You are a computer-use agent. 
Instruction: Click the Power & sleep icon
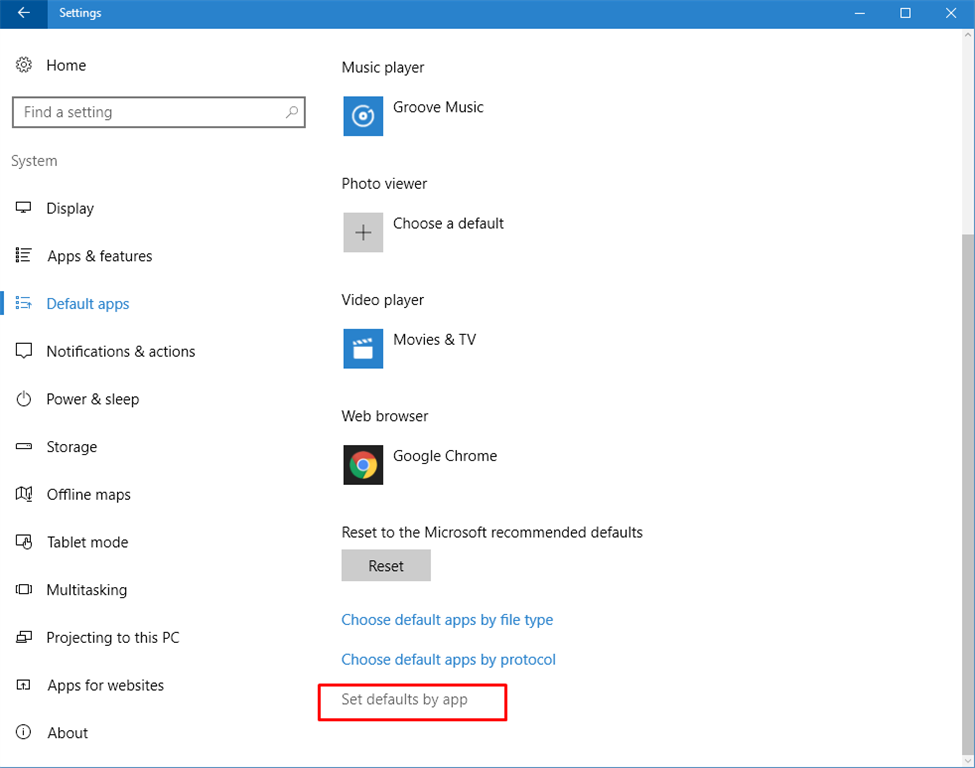coord(24,399)
